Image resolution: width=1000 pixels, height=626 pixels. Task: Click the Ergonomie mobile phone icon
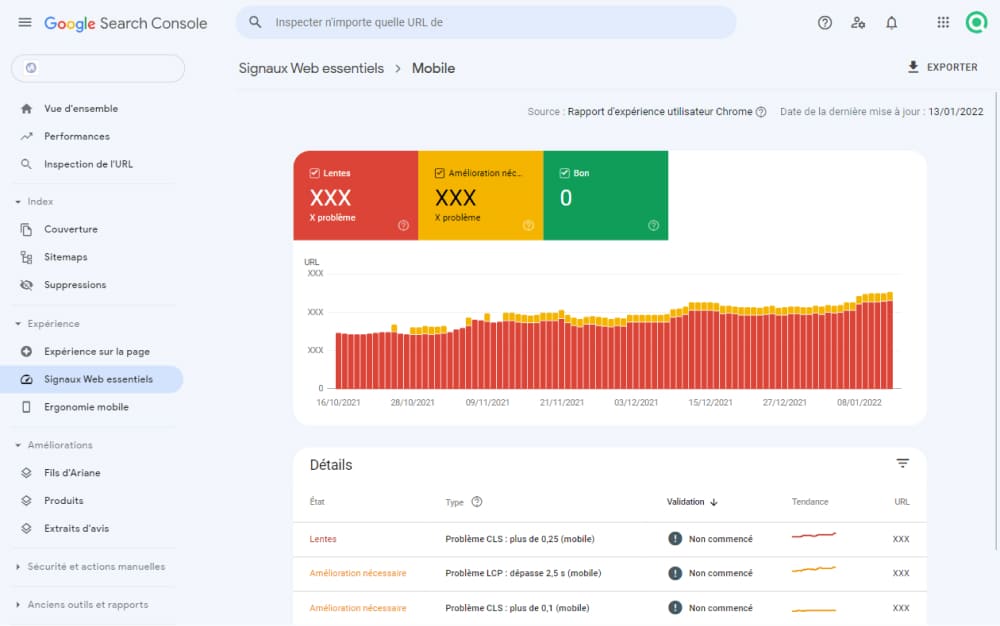pos(26,407)
